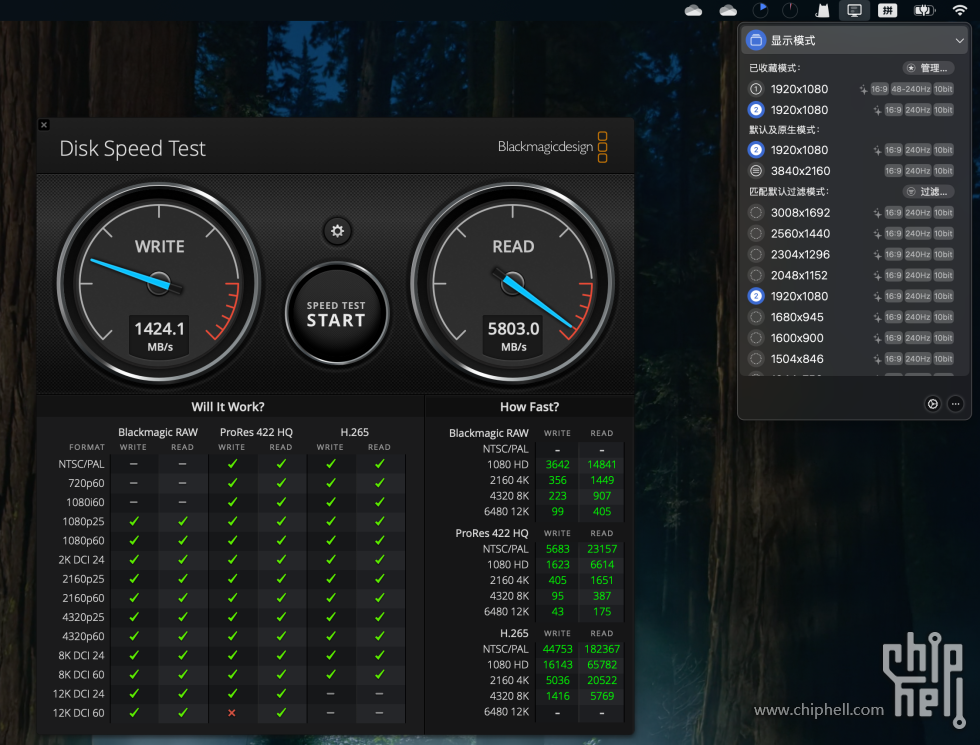Click the red X in the 12K DCI 60 row

(x=232, y=713)
